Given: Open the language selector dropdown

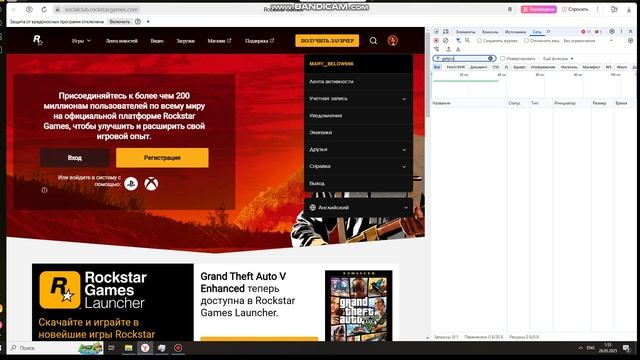Looking at the screenshot, I should 358,207.
